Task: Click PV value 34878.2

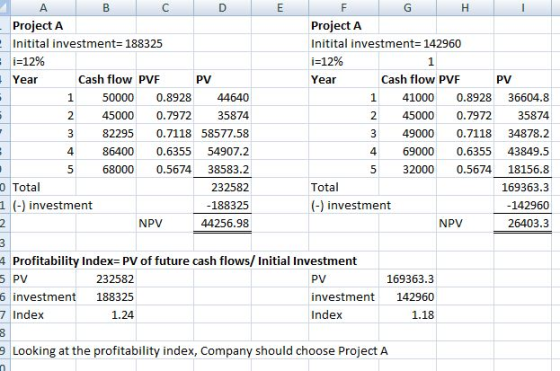Action: pyautogui.click(x=529, y=134)
